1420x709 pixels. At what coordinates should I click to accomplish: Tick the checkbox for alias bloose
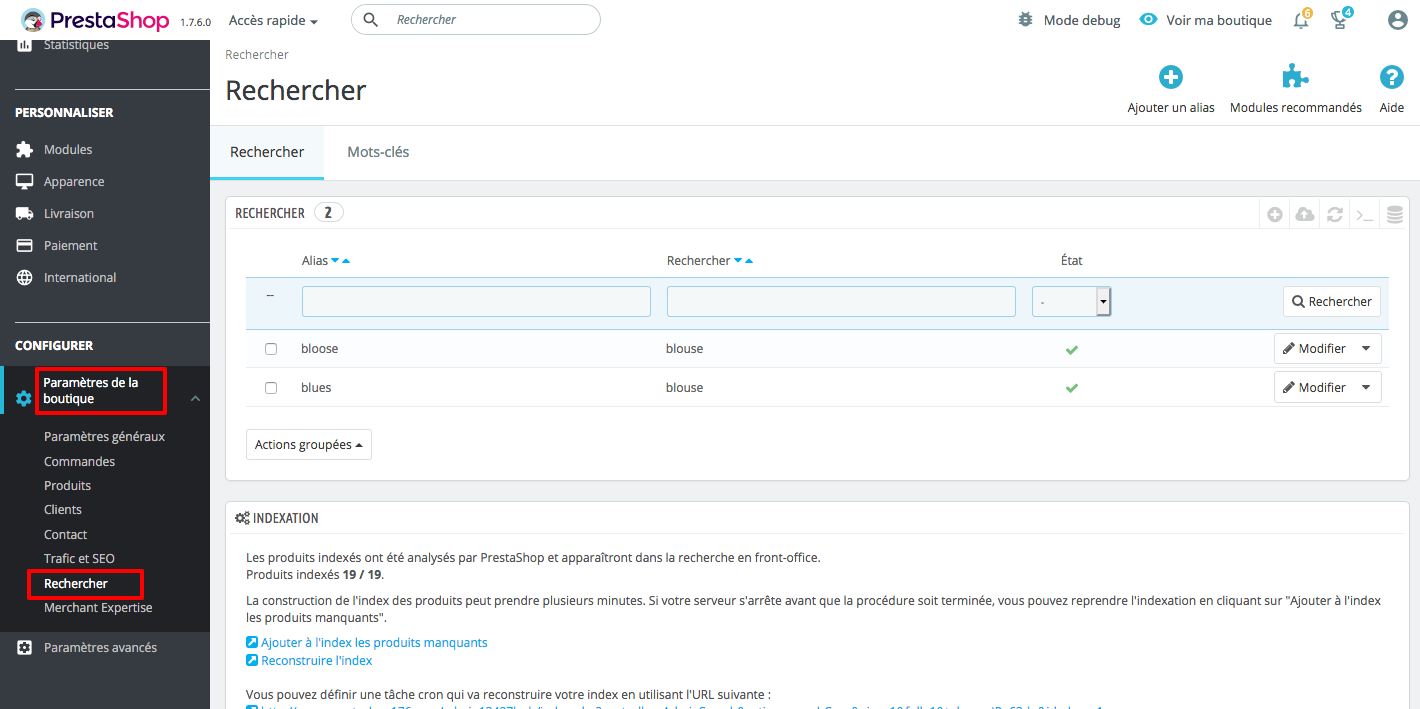(x=271, y=349)
